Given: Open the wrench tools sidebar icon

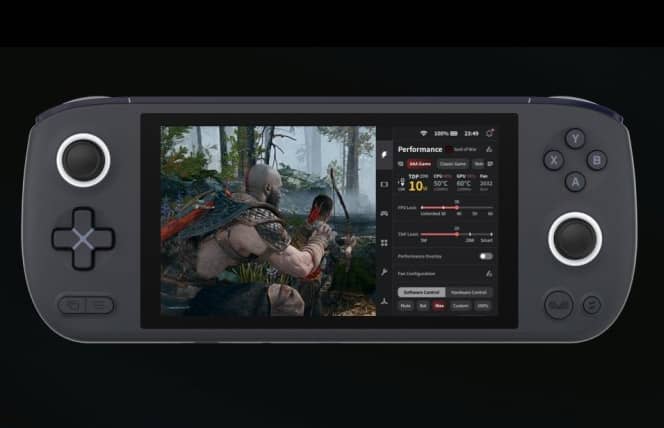Looking at the screenshot, I should click(x=385, y=270).
